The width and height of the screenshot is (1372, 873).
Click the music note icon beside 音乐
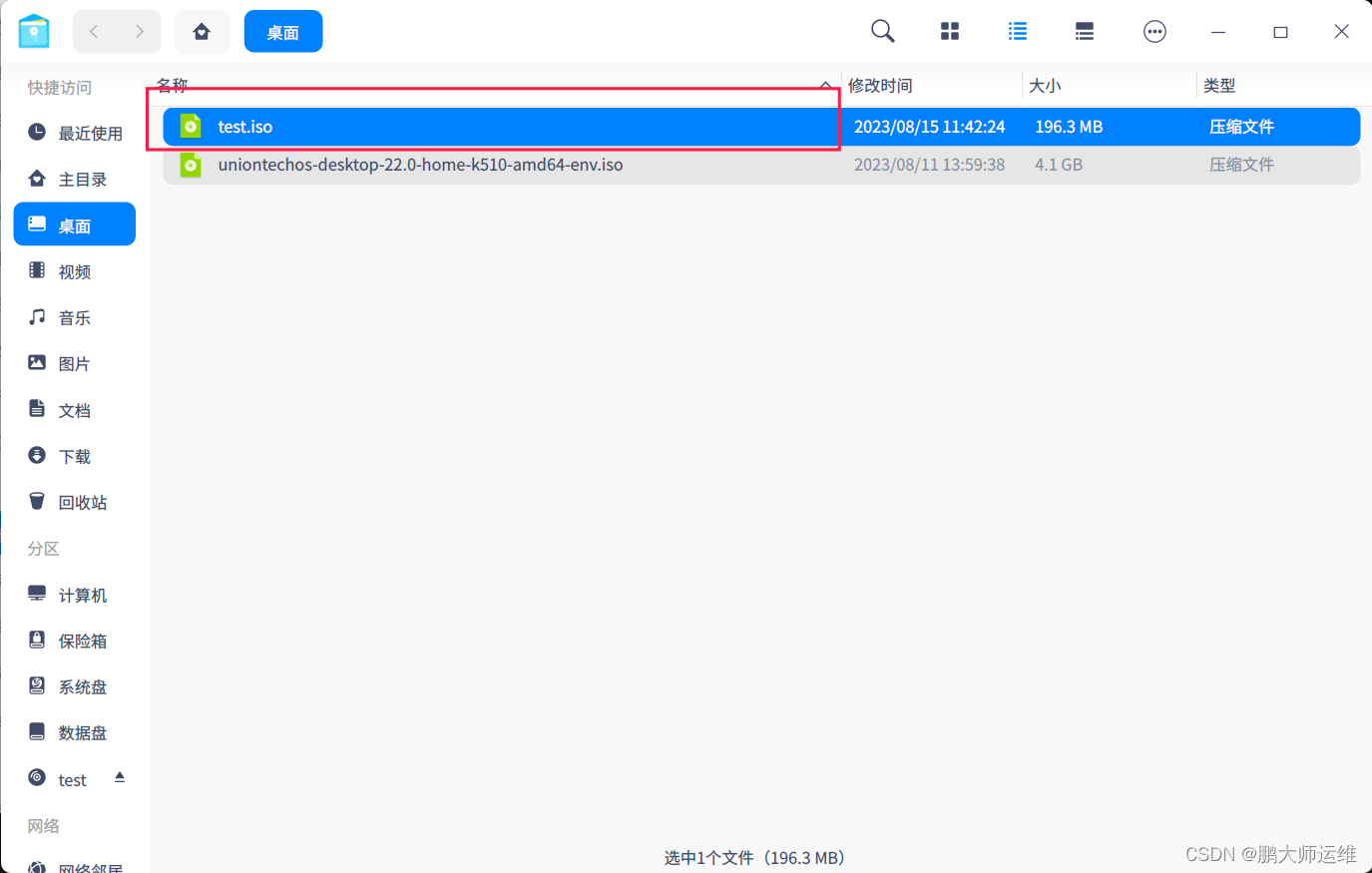coord(37,316)
